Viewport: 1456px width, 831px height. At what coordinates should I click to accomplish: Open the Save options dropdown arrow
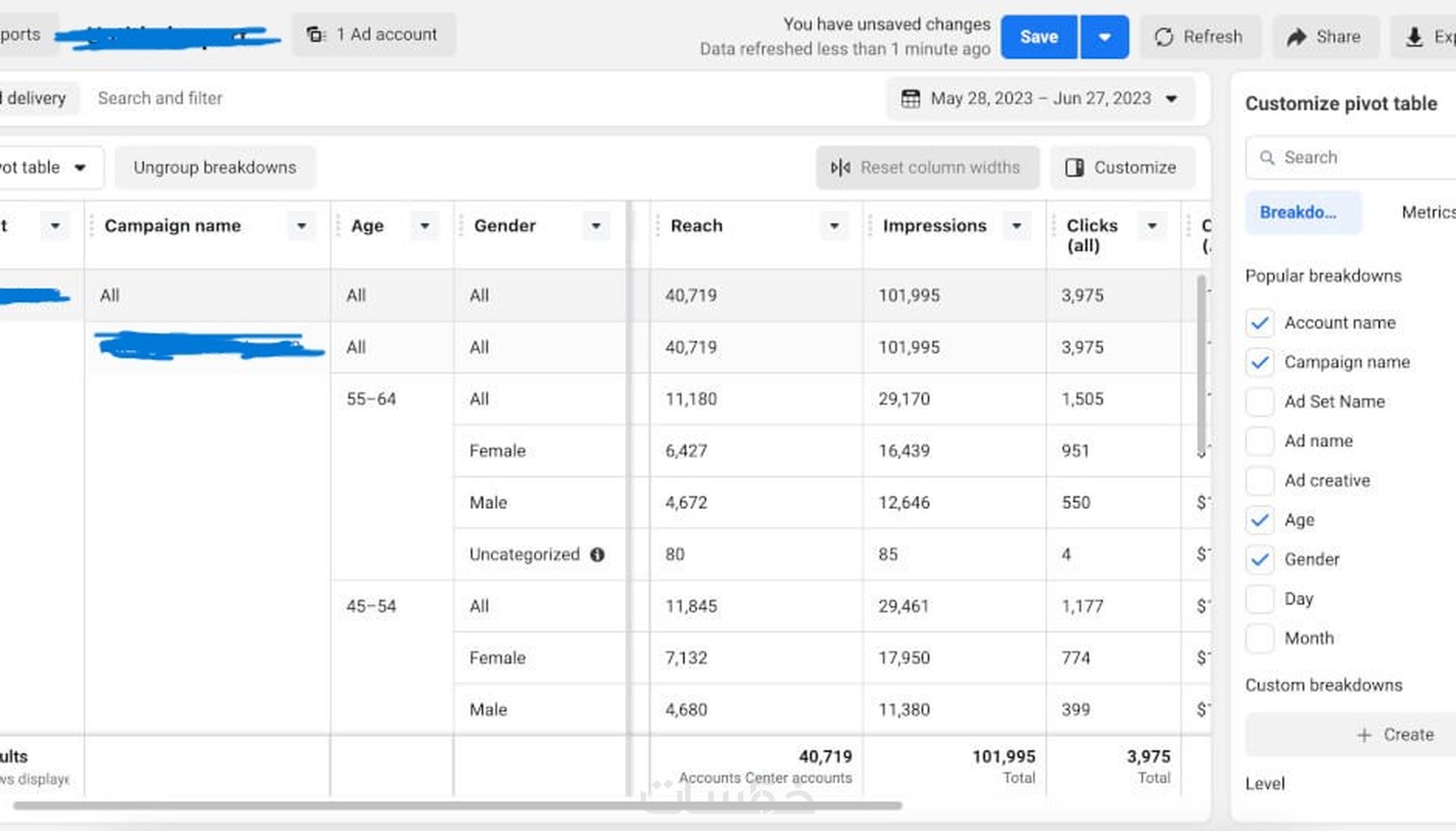pyautogui.click(x=1104, y=37)
